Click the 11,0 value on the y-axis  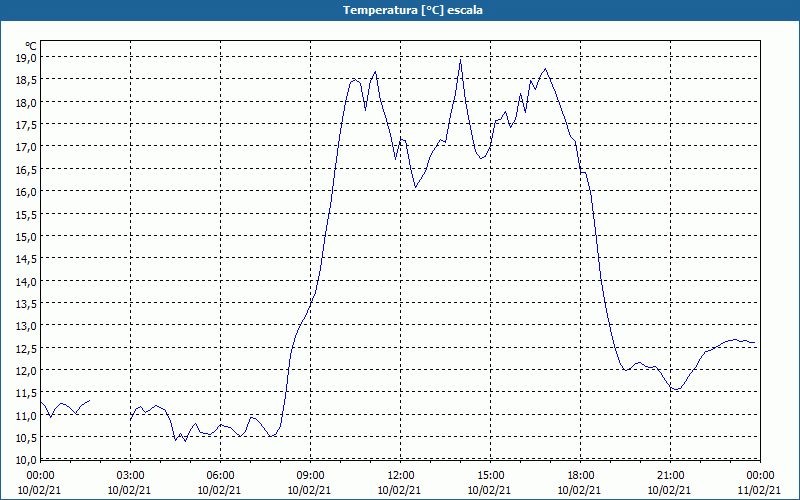[26, 415]
